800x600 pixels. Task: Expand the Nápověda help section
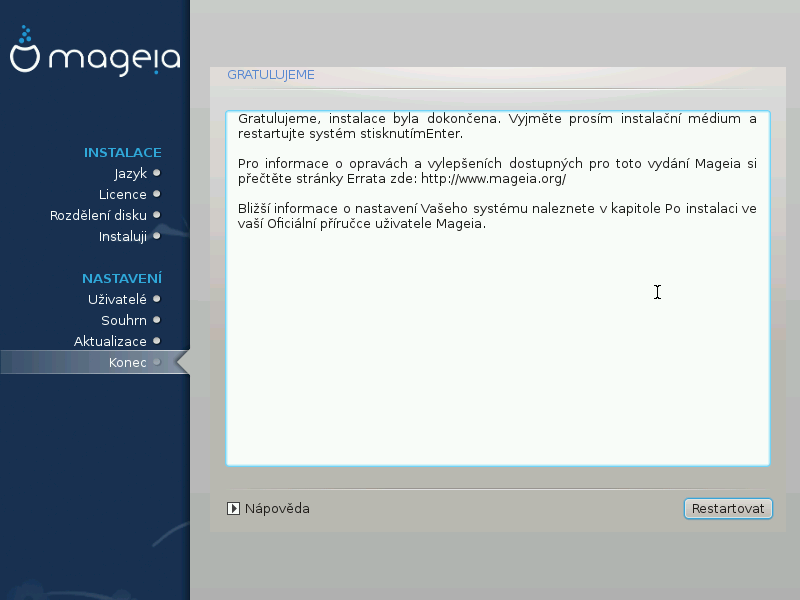[x=268, y=509]
